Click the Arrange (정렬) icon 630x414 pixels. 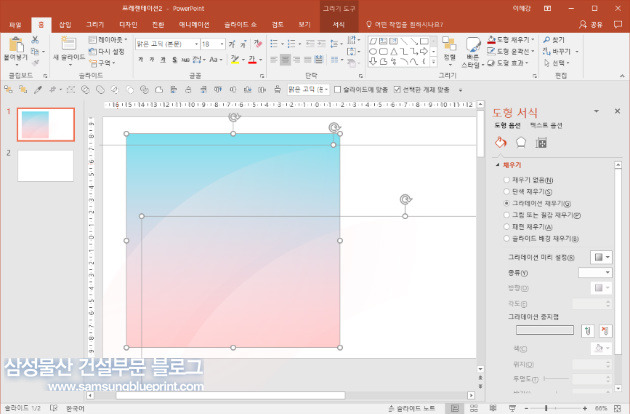click(x=449, y=43)
